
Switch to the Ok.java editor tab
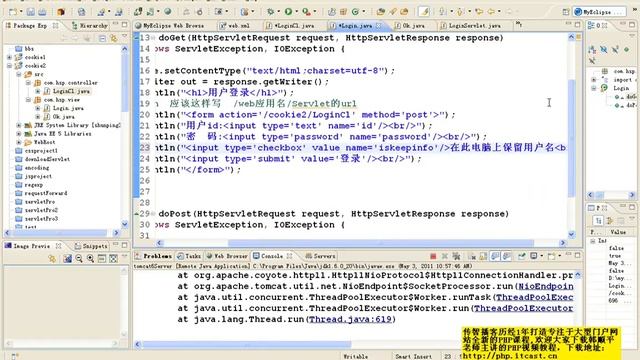click(x=410, y=25)
